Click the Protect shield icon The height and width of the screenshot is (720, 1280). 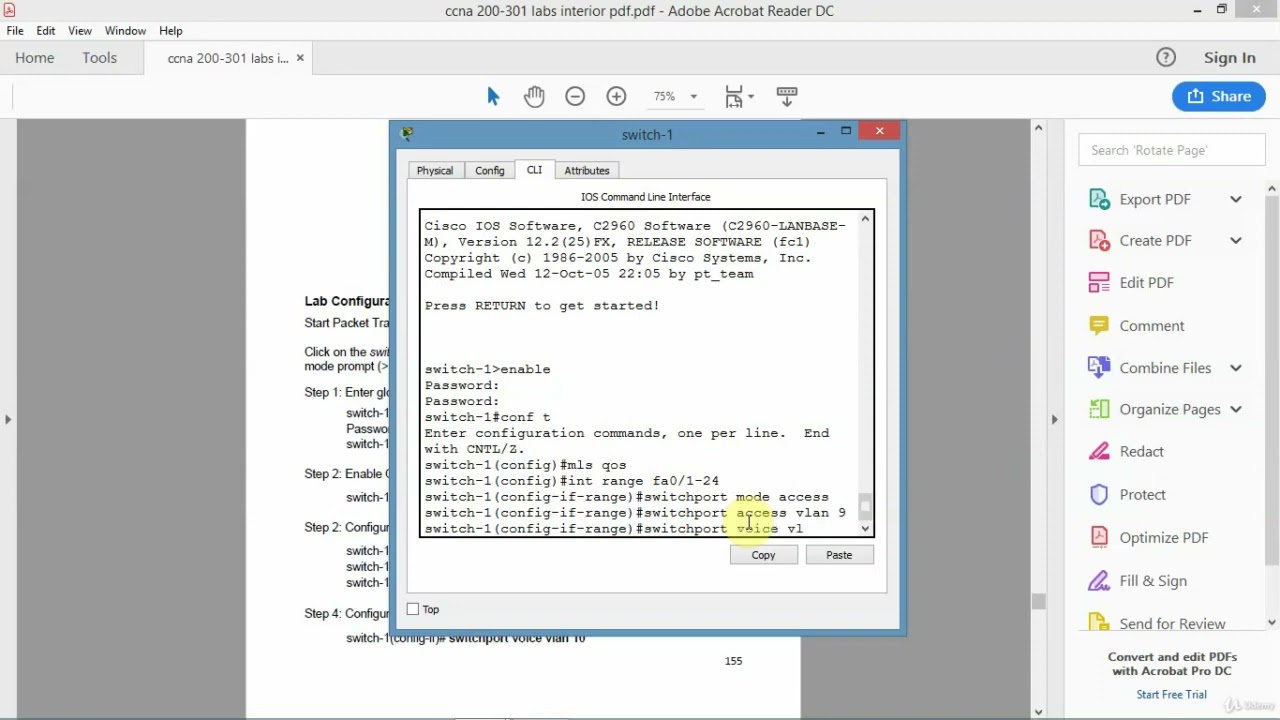tap(1099, 494)
